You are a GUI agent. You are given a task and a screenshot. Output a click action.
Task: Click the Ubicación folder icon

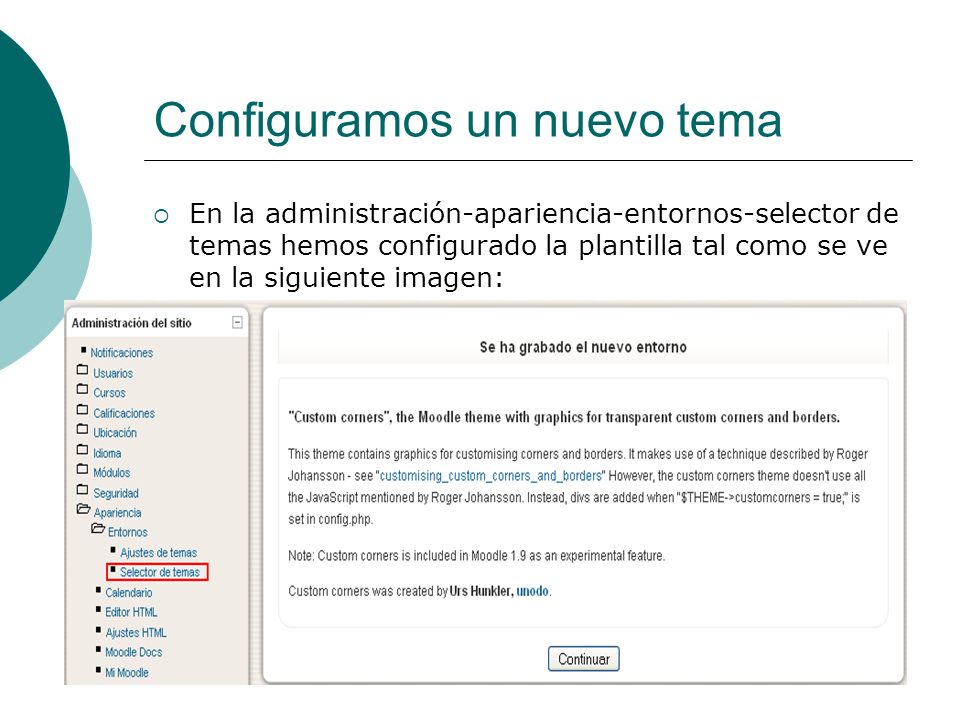pyautogui.click(x=83, y=429)
